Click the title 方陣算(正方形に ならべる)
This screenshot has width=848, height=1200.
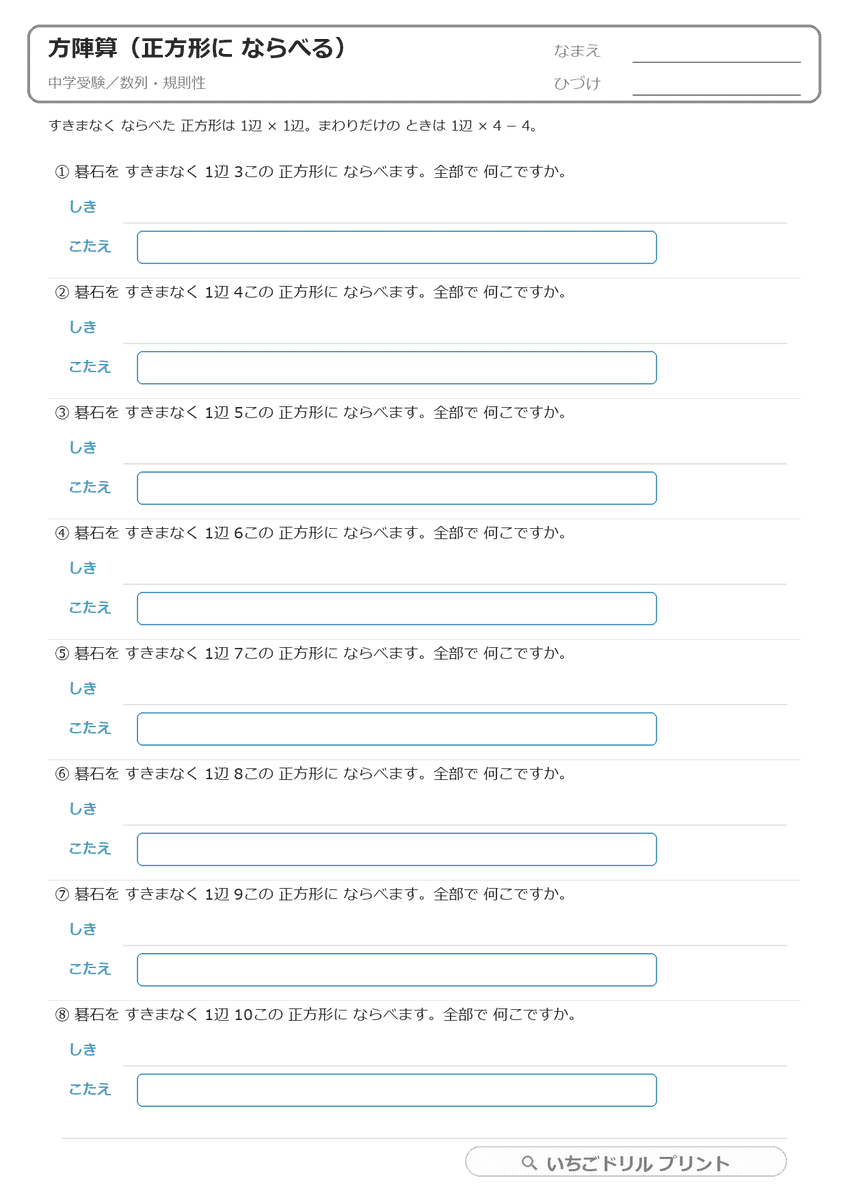(x=197, y=49)
